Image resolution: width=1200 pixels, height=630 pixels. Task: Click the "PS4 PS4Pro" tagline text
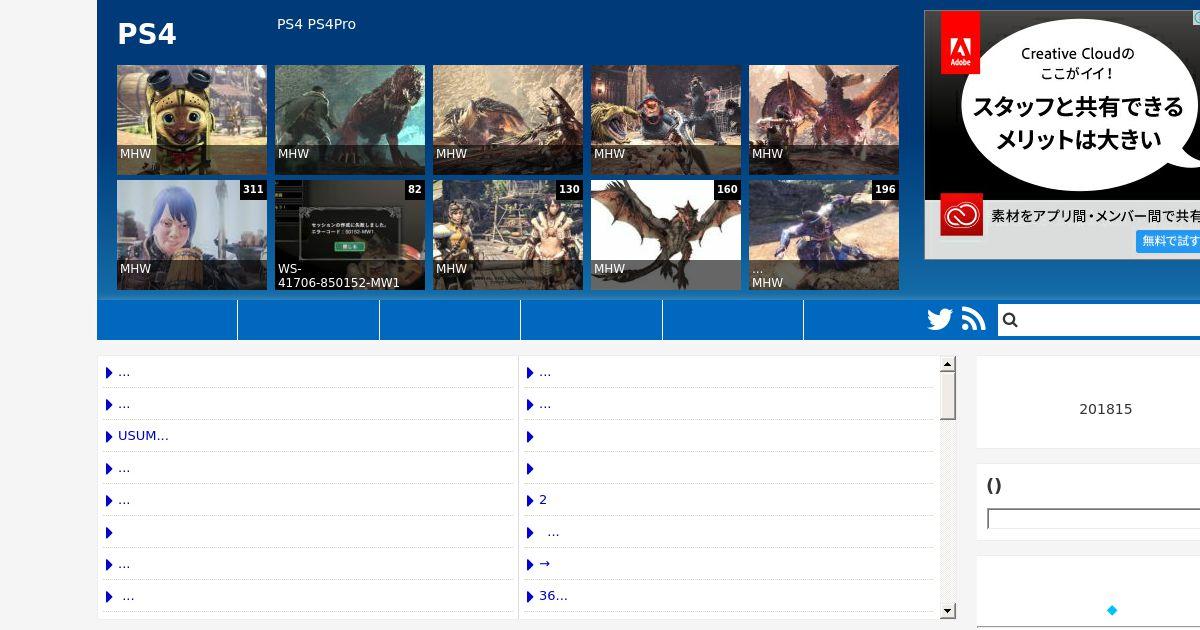click(x=316, y=24)
